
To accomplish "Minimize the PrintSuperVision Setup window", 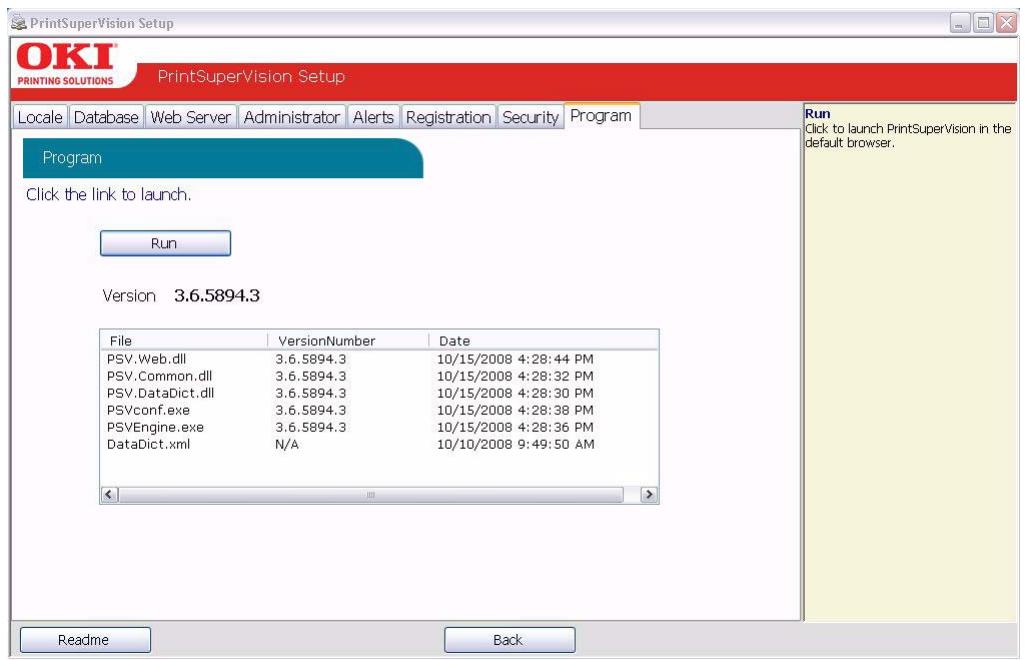I will click(x=959, y=24).
